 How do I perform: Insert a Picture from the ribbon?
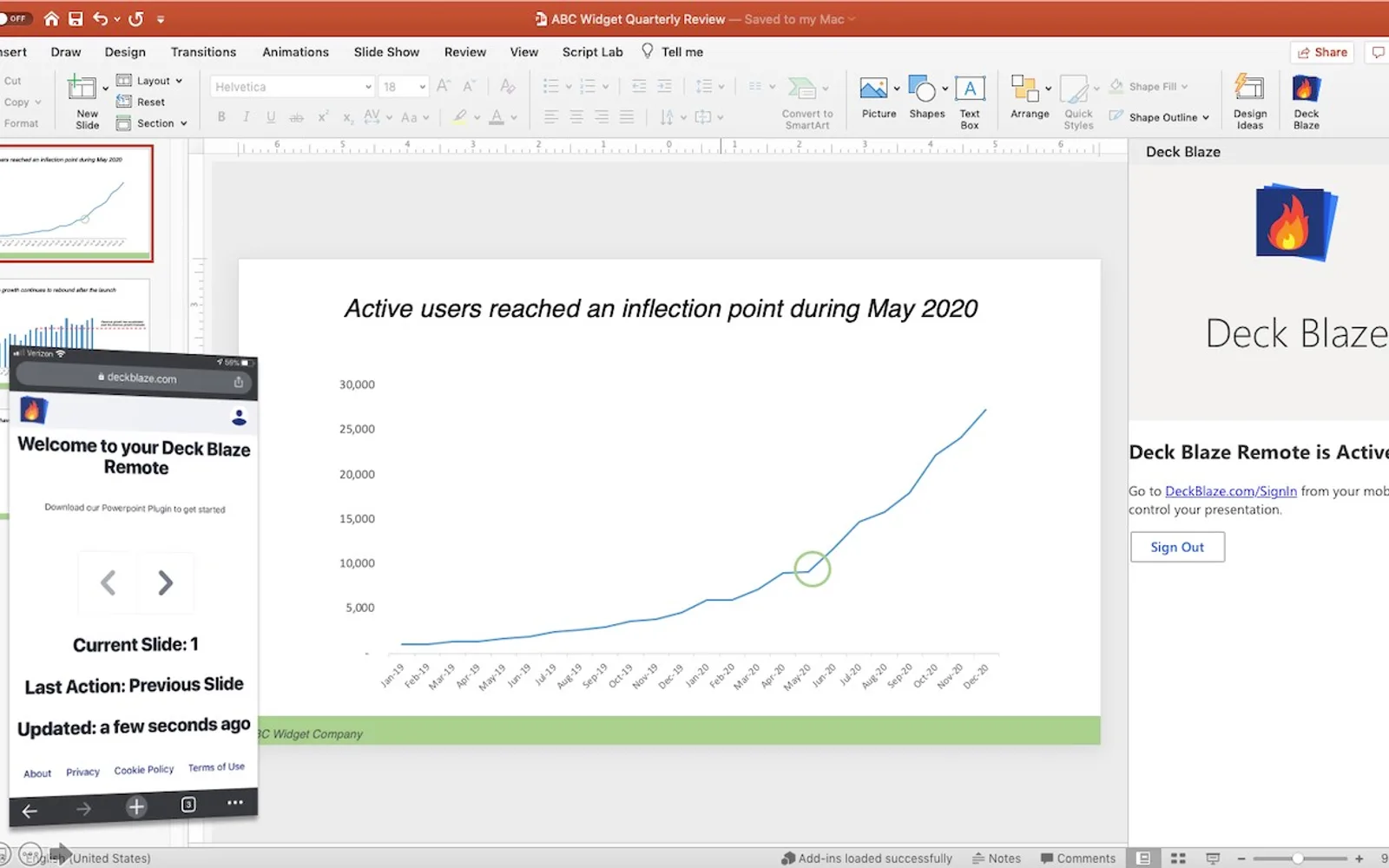tap(879, 97)
